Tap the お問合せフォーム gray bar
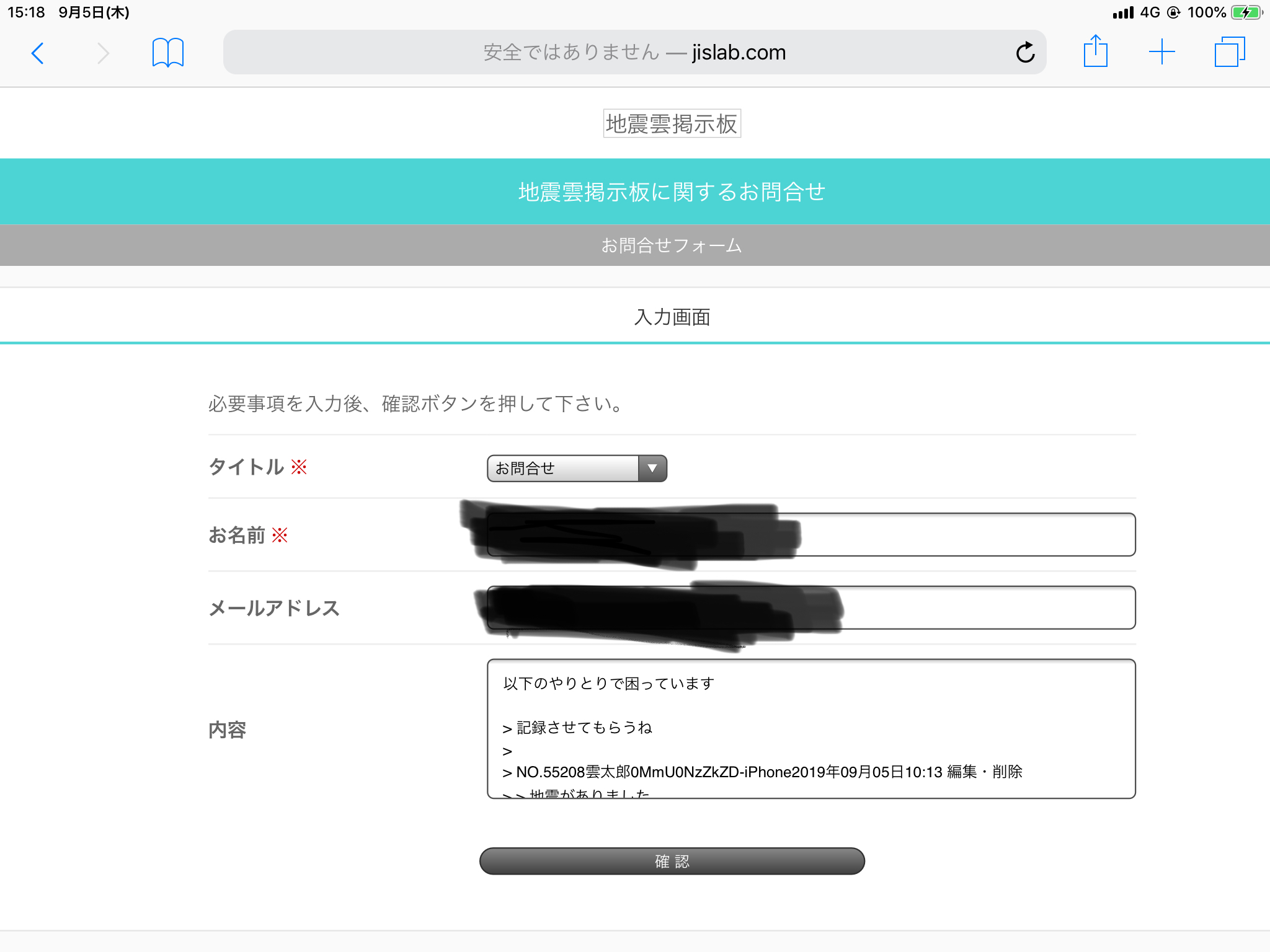 672,245
